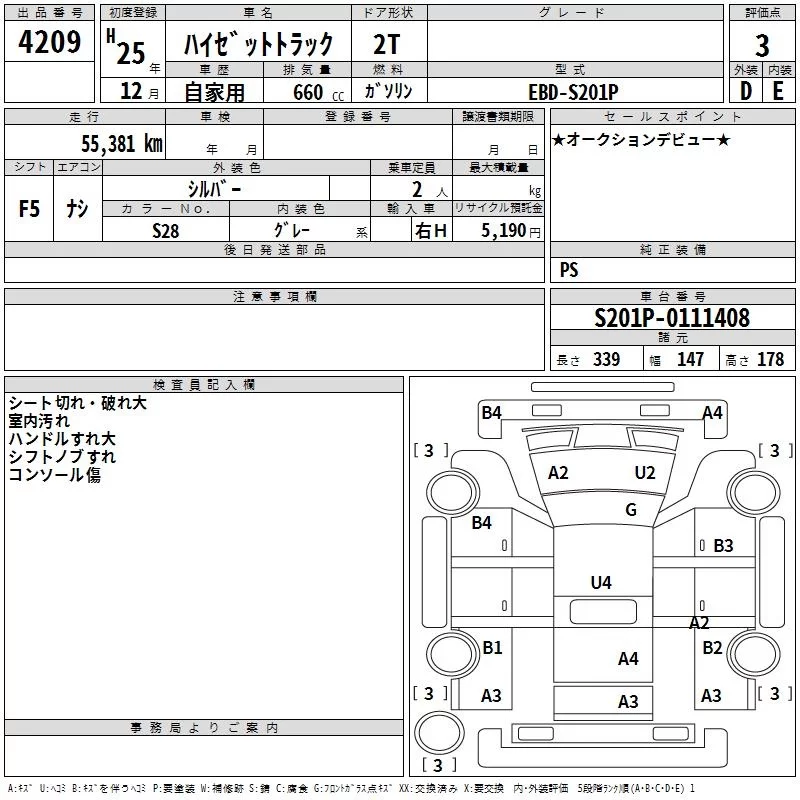Select the A3 mark on the tailgate panel

pos(628,702)
